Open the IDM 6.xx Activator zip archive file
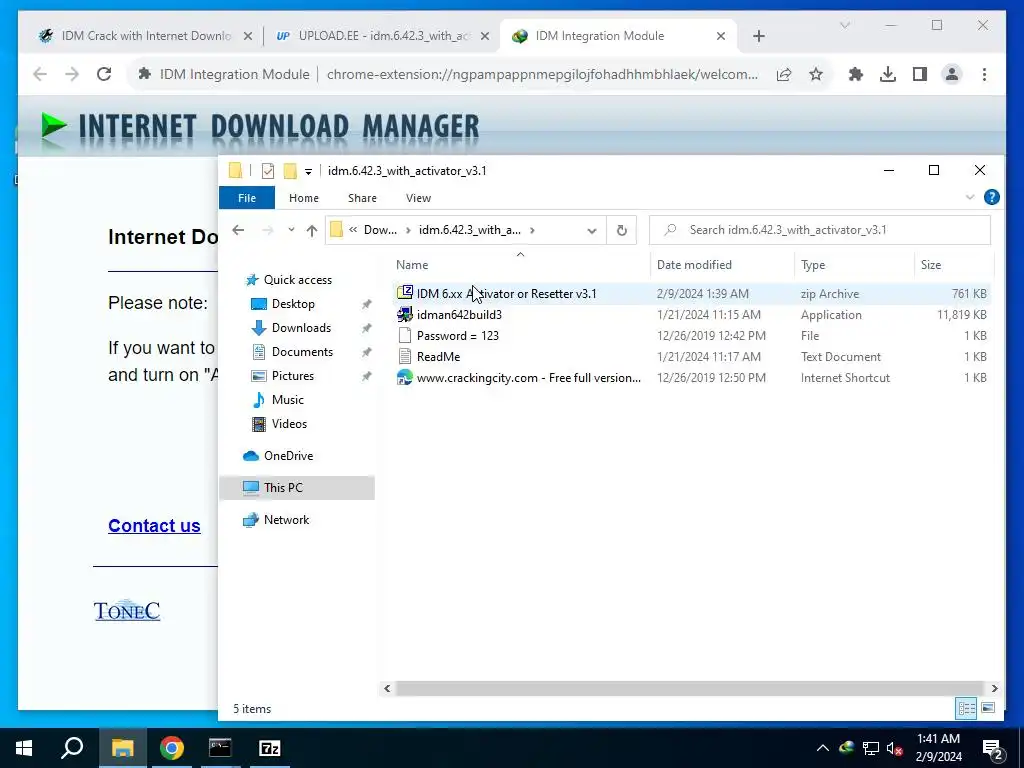This screenshot has height=768, width=1024. [496, 294]
